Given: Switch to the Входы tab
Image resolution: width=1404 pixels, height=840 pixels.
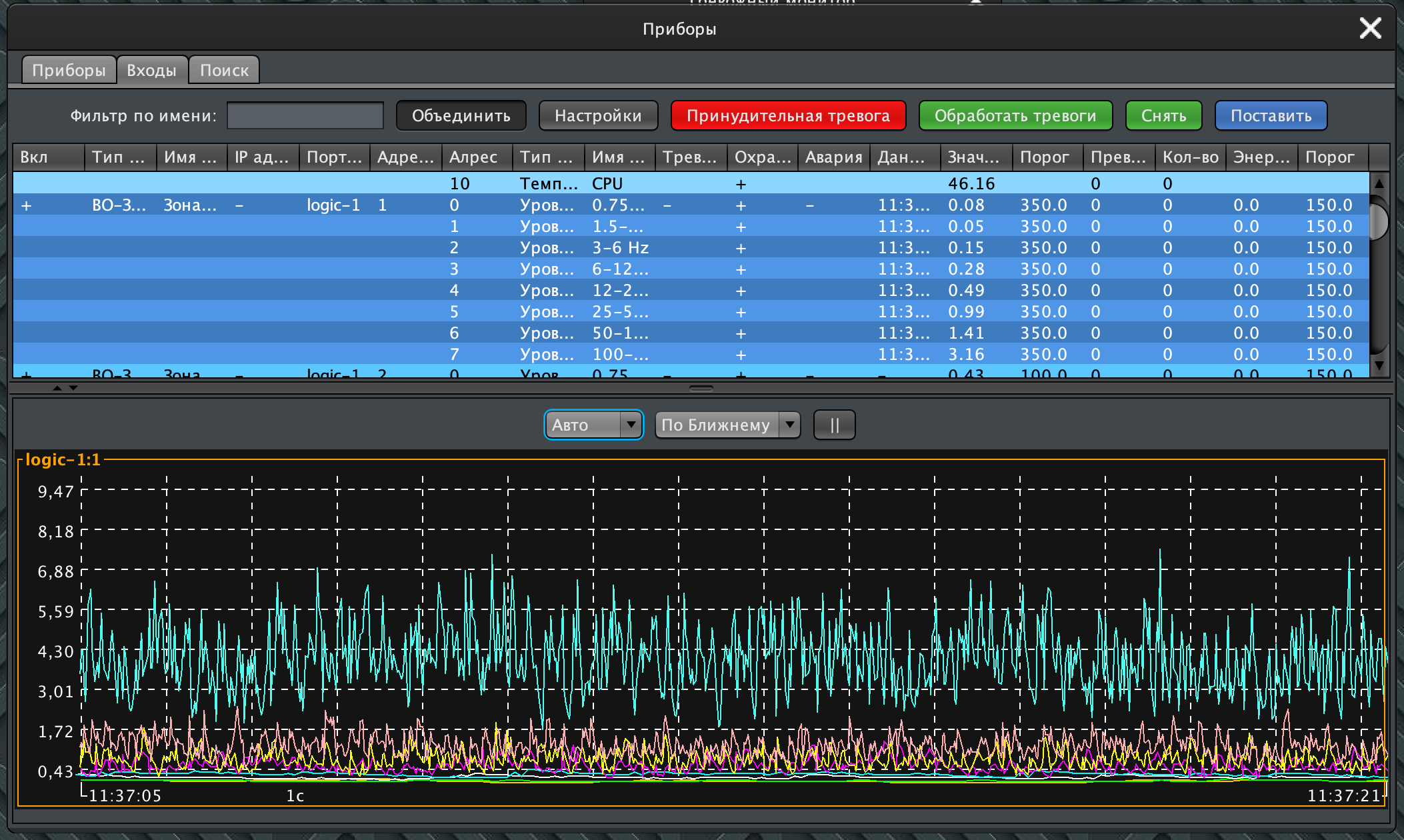Looking at the screenshot, I should click(x=151, y=70).
